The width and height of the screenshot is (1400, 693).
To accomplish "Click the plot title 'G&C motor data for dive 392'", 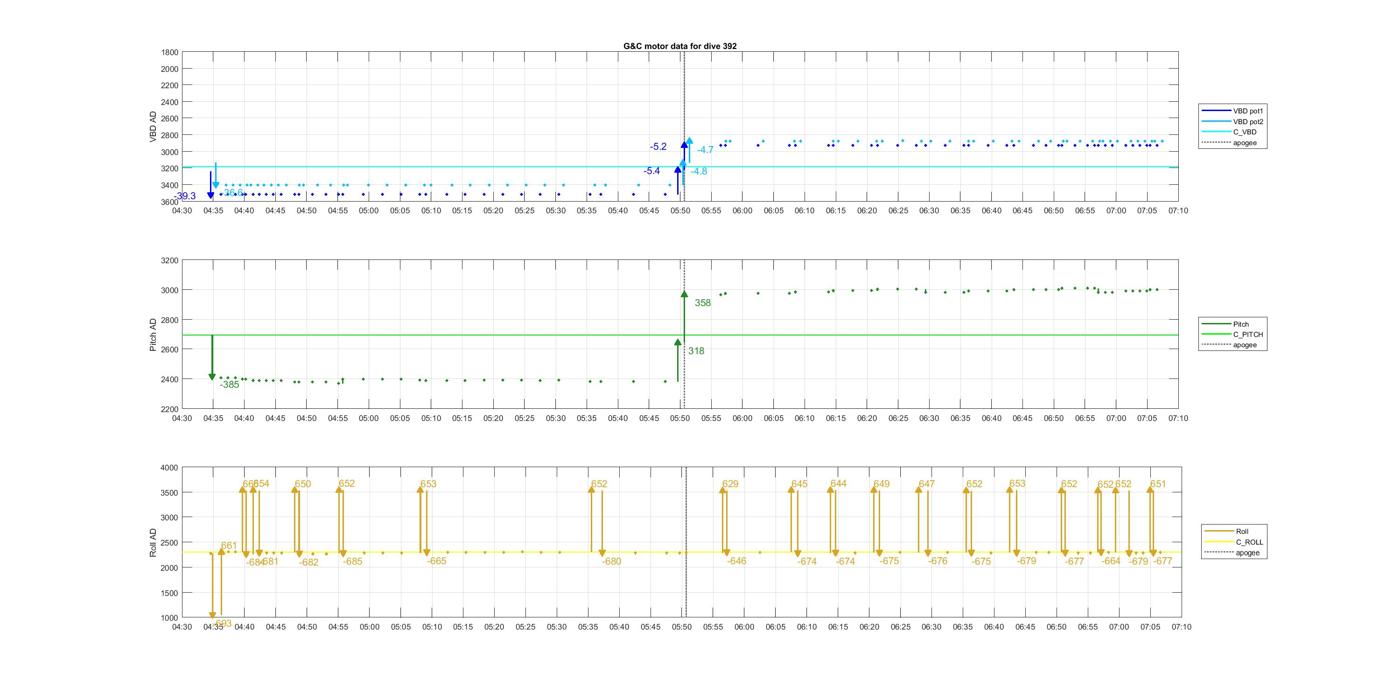I will click(x=680, y=46).
